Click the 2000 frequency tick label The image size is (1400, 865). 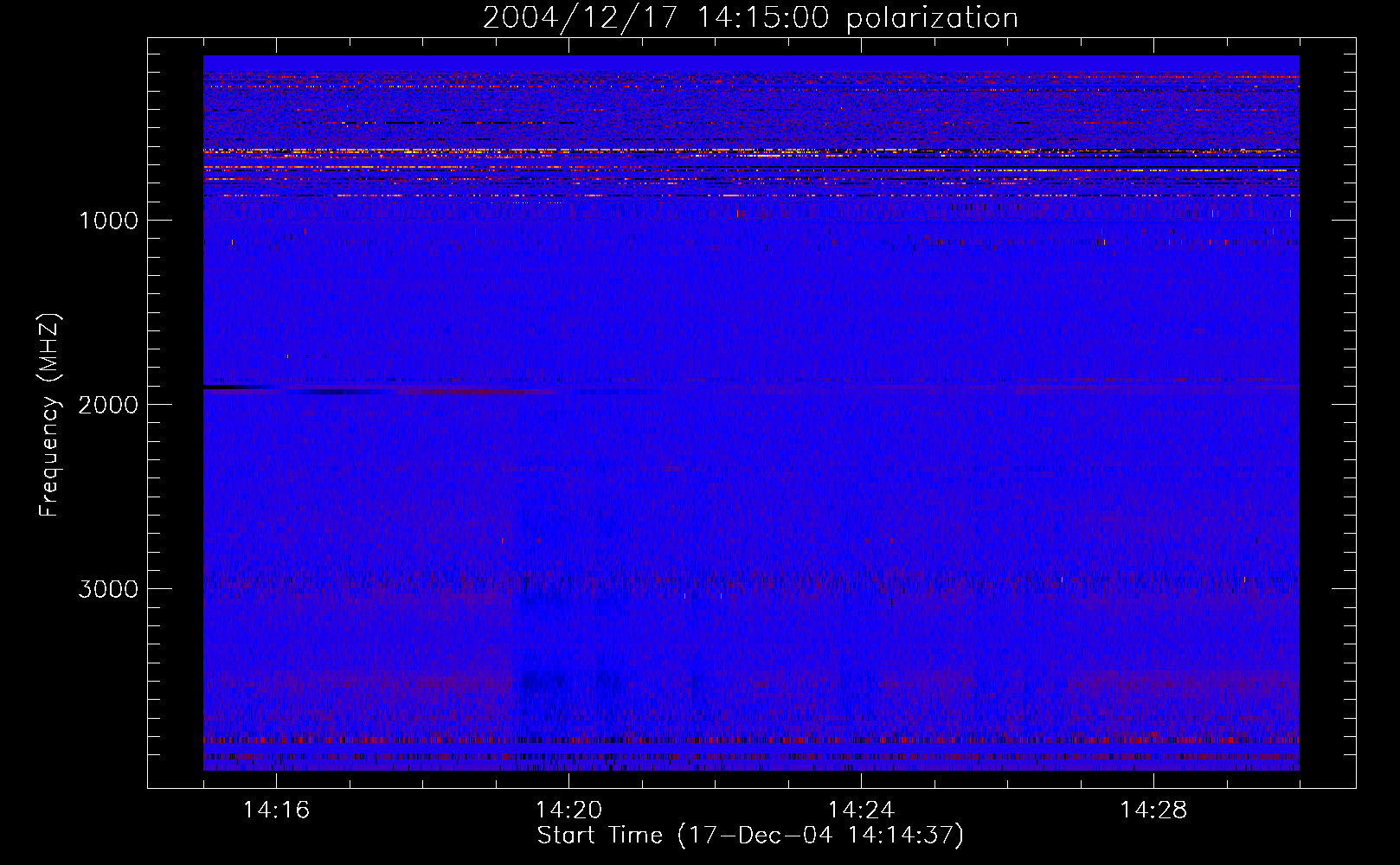tap(108, 405)
